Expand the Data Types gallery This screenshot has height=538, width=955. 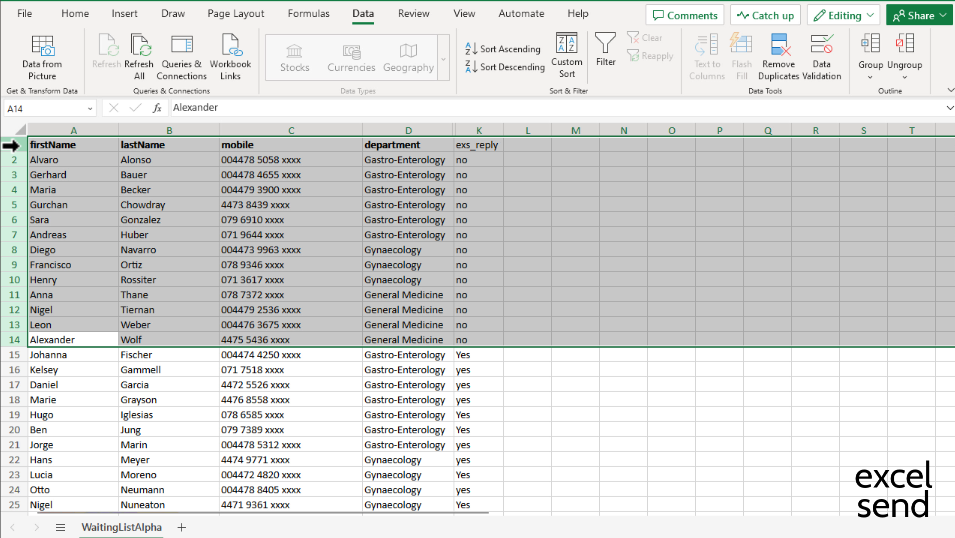pos(443,59)
